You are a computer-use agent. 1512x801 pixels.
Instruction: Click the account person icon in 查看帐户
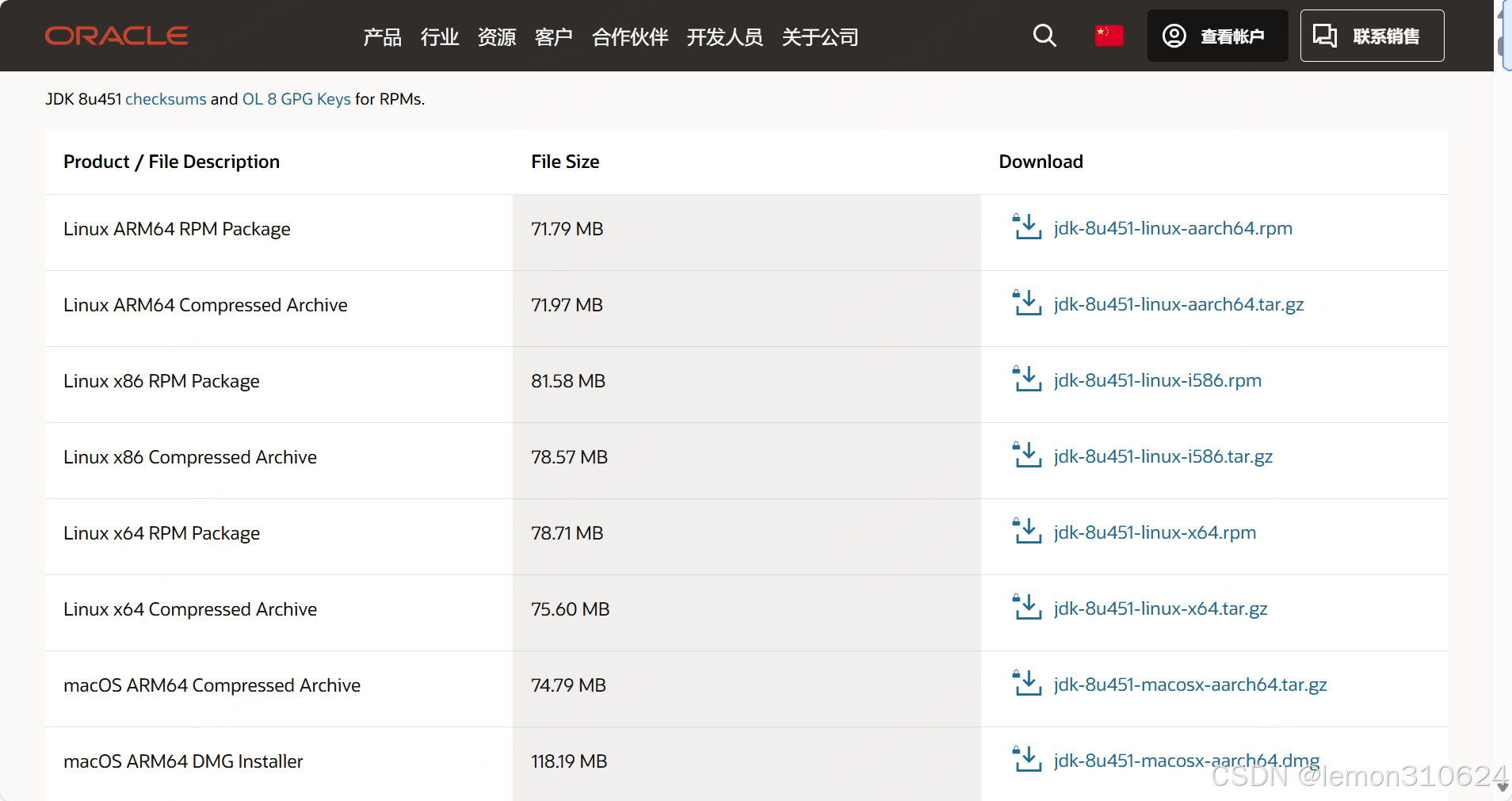(1174, 36)
